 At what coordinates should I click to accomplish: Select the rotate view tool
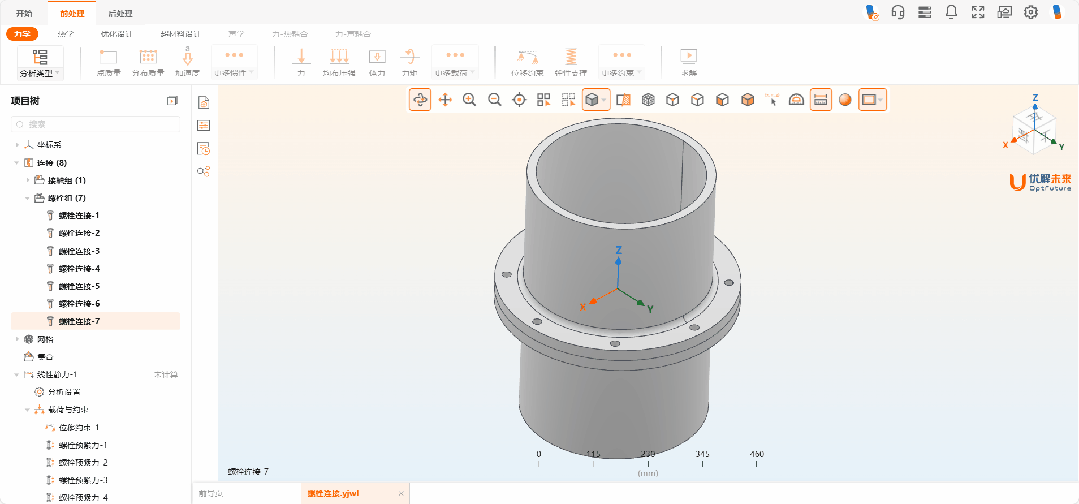[420, 100]
